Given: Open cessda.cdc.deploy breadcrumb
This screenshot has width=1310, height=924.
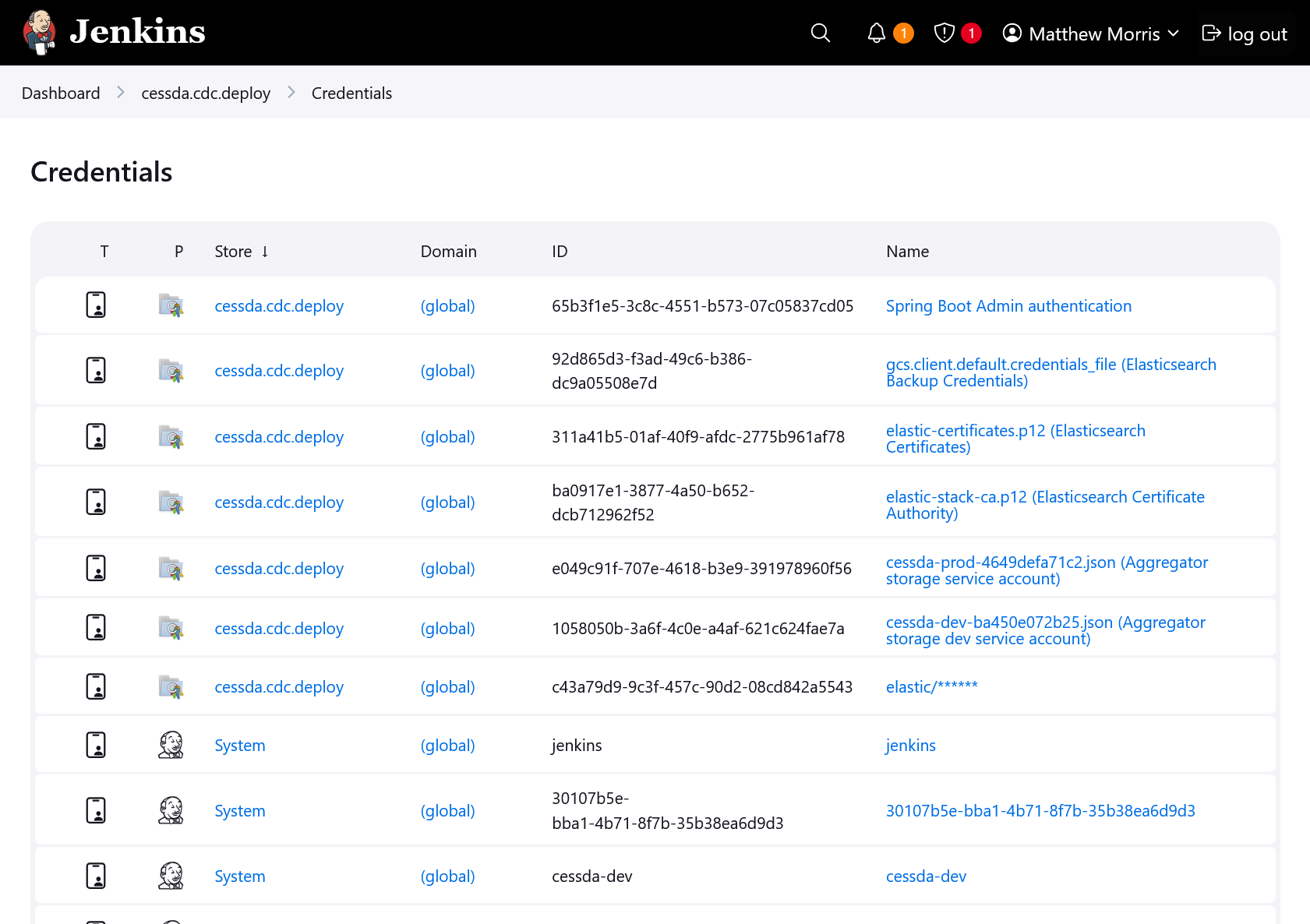Looking at the screenshot, I should [x=206, y=93].
